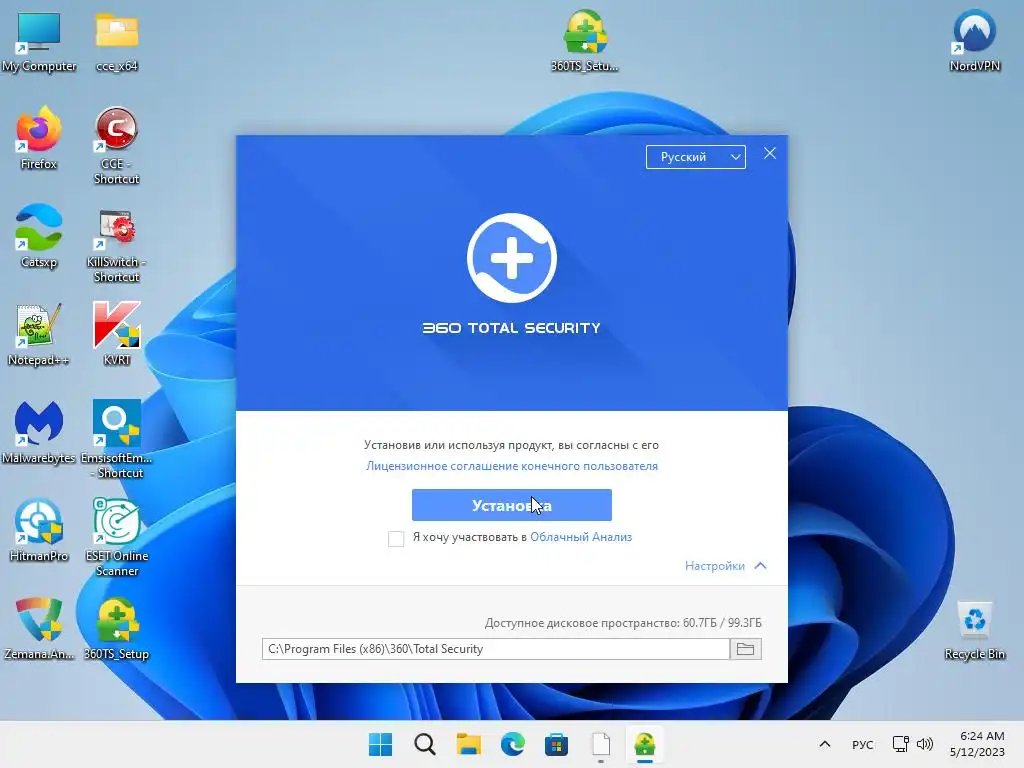Launch Firefox from the desktop
Viewport: 1024px width, 768px height.
point(39,138)
